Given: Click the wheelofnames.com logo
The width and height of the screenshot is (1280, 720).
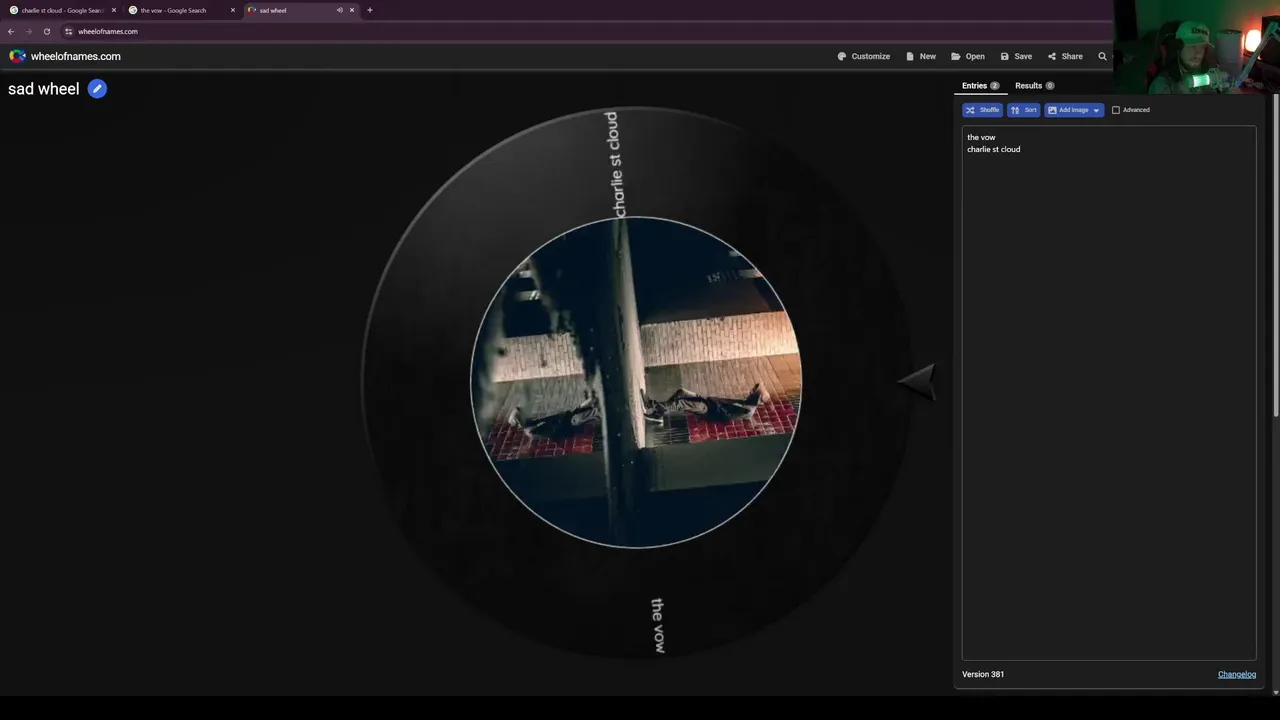Looking at the screenshot, I should tap(65, 56).
